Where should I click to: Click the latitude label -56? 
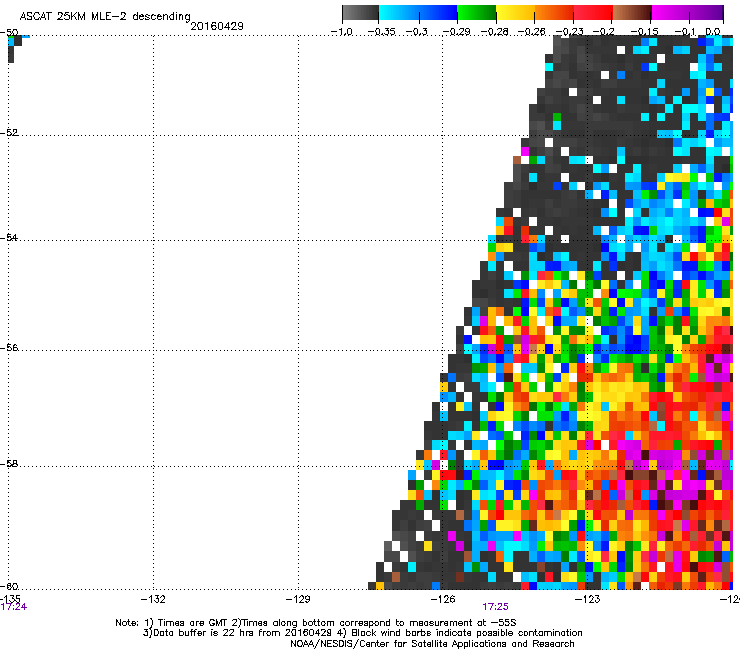pos(9,347)
